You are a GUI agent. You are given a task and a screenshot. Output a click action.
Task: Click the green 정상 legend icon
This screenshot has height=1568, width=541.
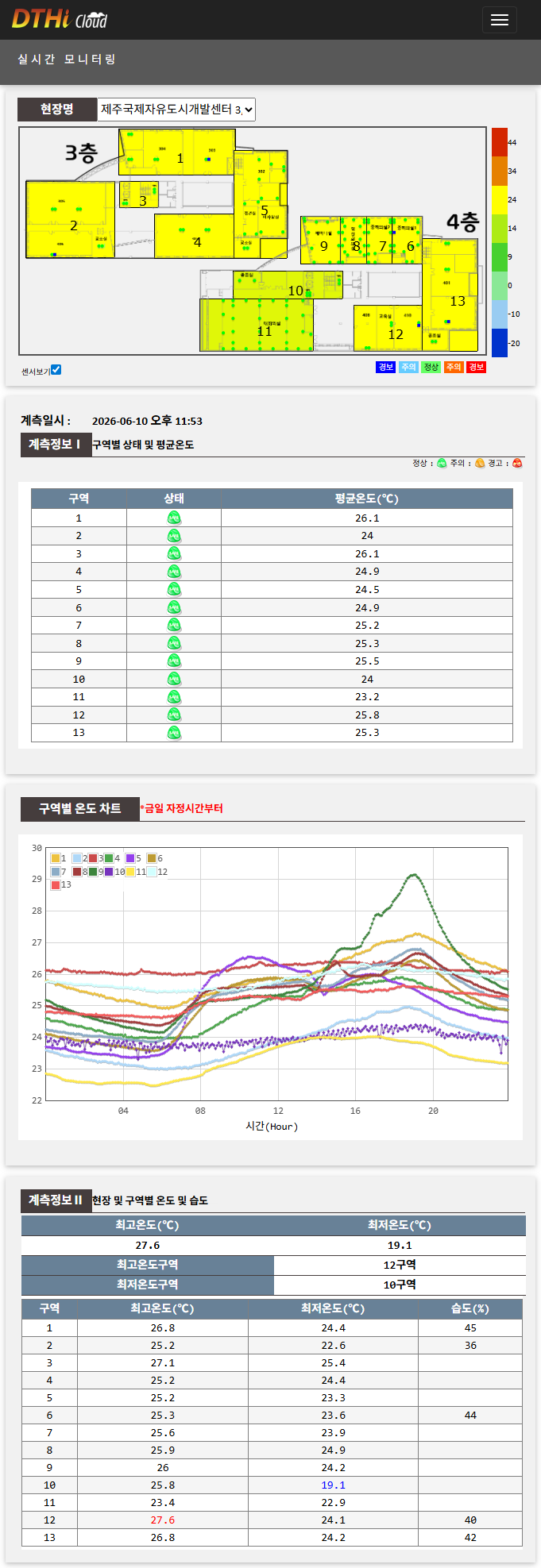[442, 464]
